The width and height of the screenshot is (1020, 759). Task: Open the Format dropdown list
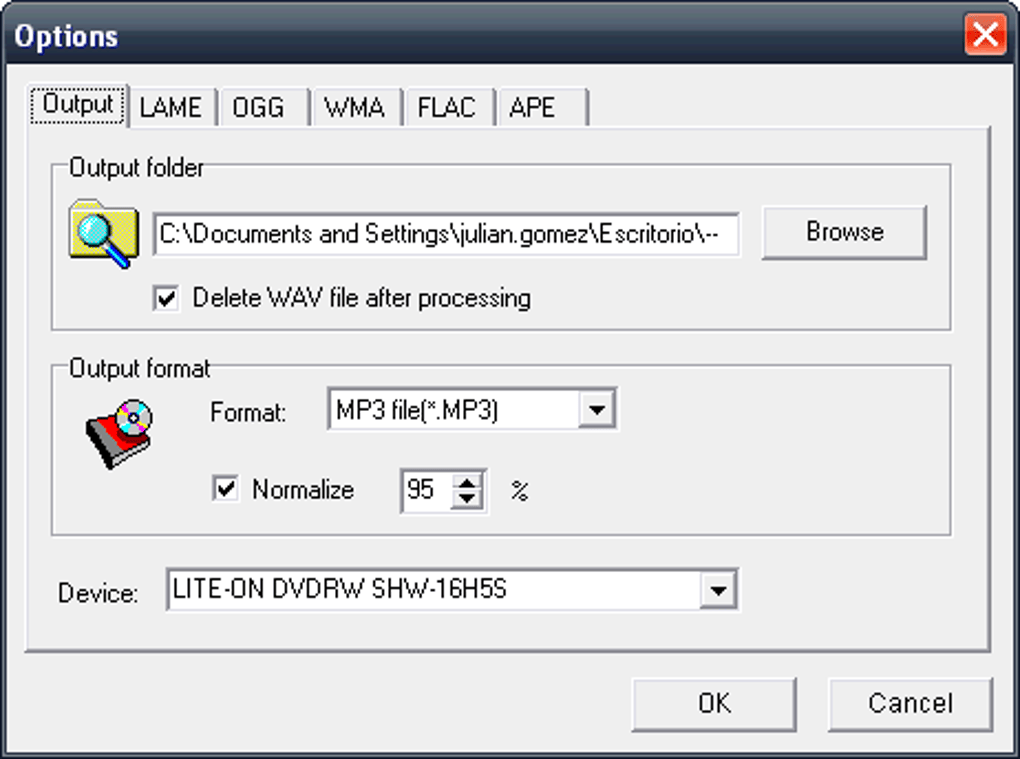(x=597, y=410)
